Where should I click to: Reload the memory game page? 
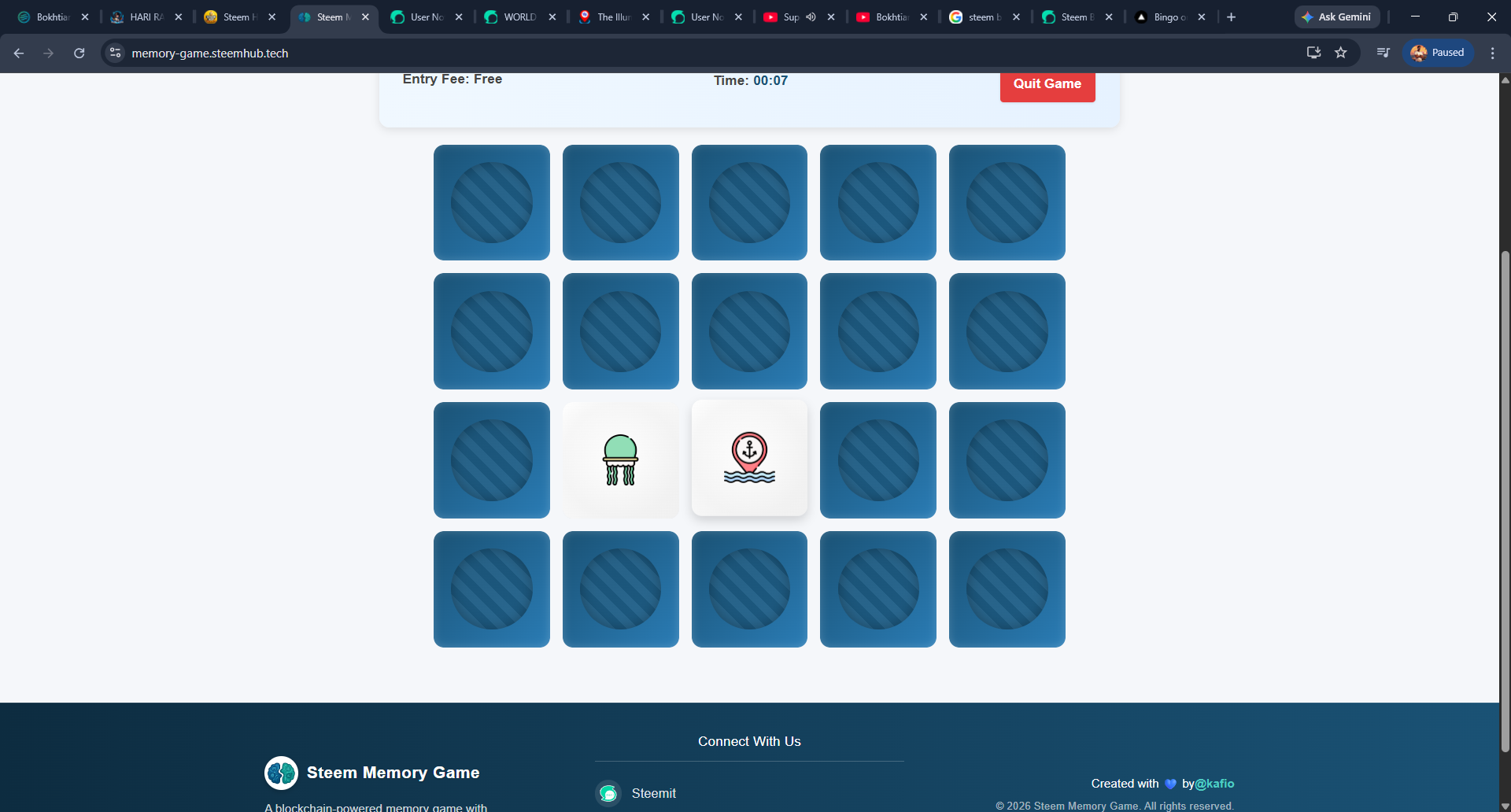(x=79, y=53)
